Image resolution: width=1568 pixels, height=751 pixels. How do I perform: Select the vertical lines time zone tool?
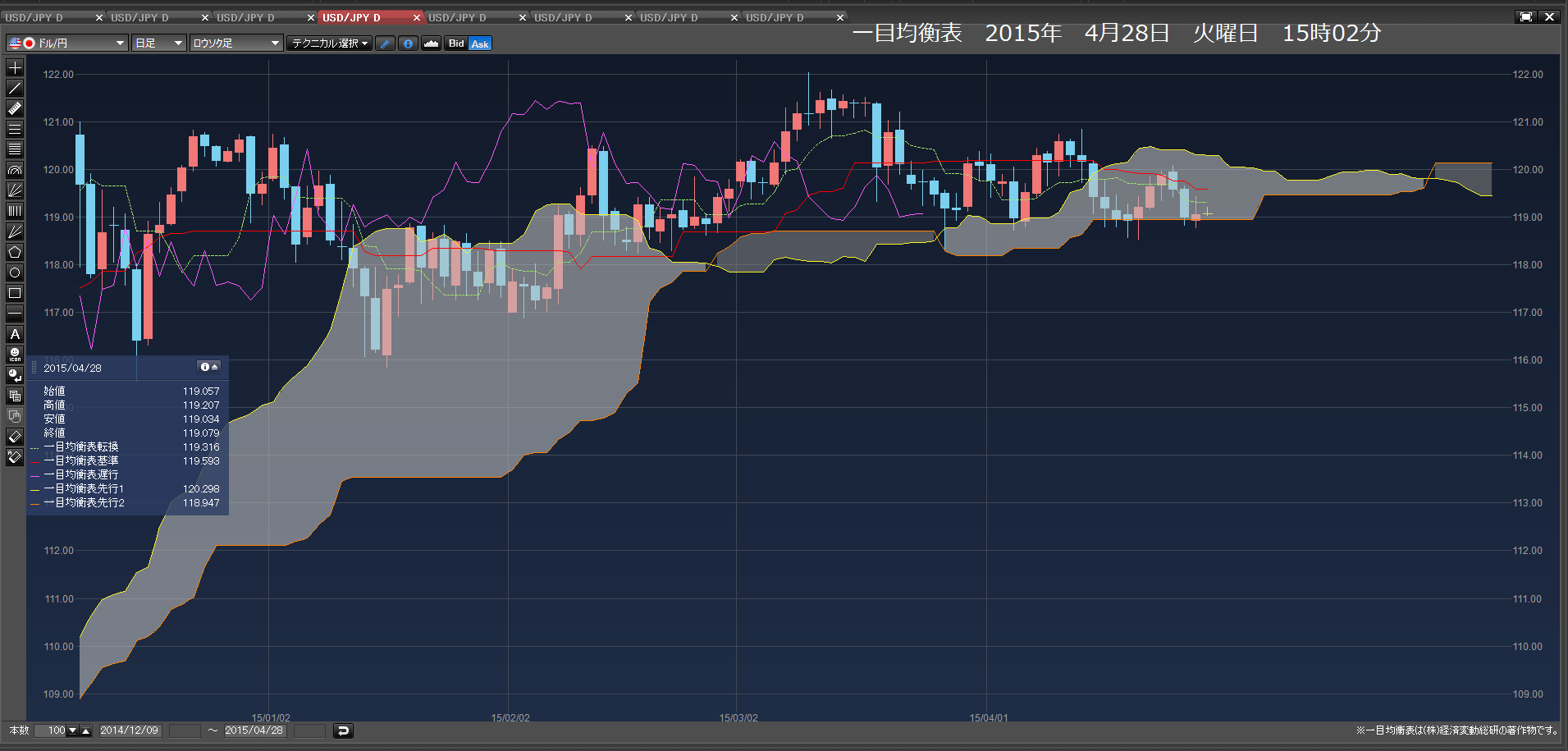click(15, 211)
